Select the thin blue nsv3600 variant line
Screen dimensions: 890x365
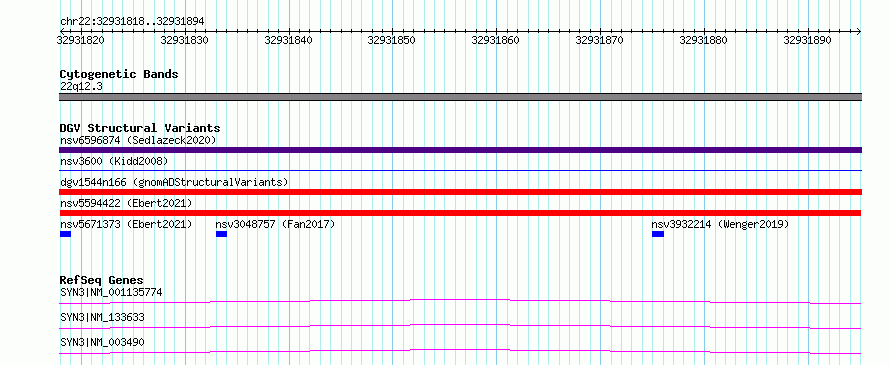pos(460,170)
